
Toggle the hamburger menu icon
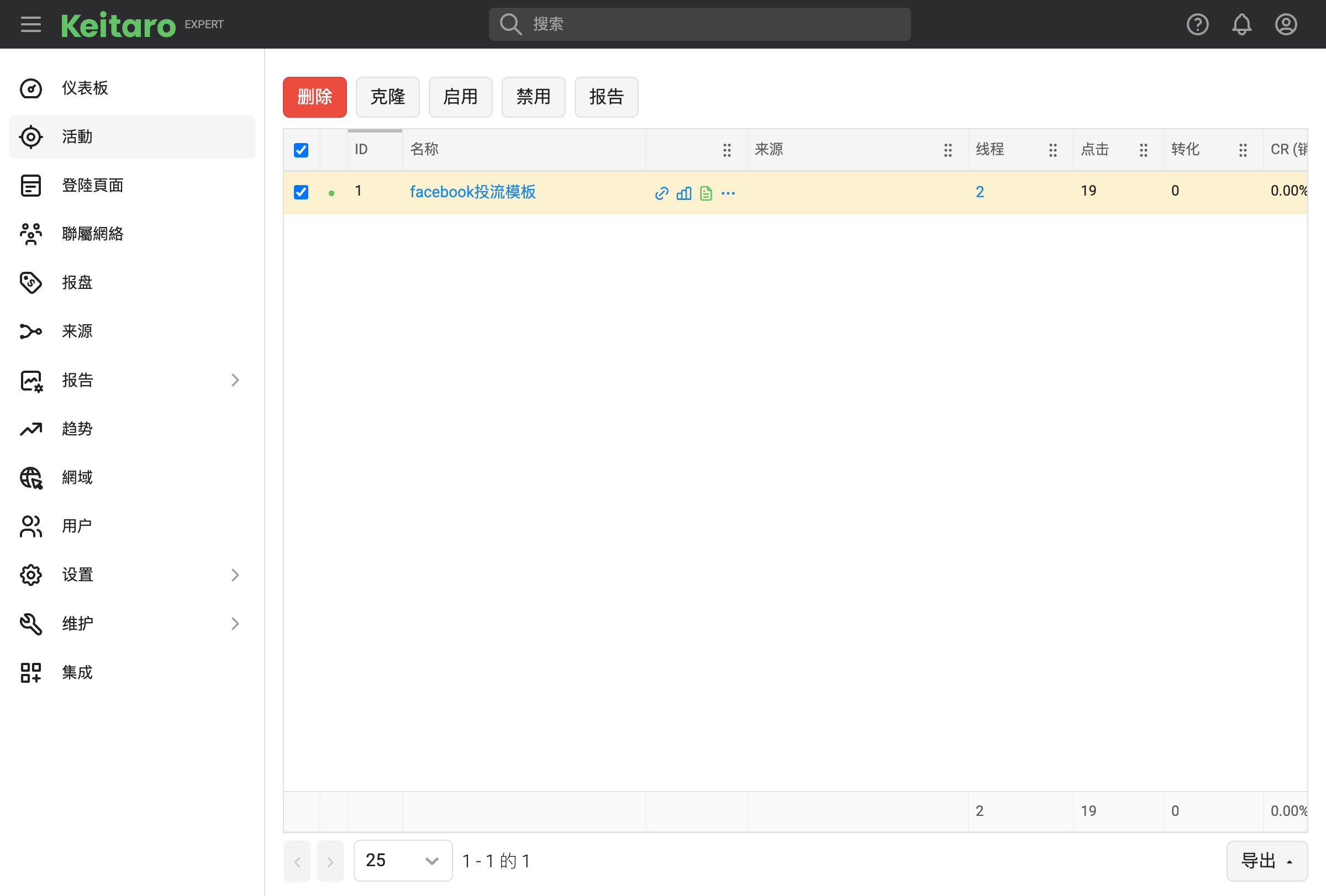(x=31, y=24)
